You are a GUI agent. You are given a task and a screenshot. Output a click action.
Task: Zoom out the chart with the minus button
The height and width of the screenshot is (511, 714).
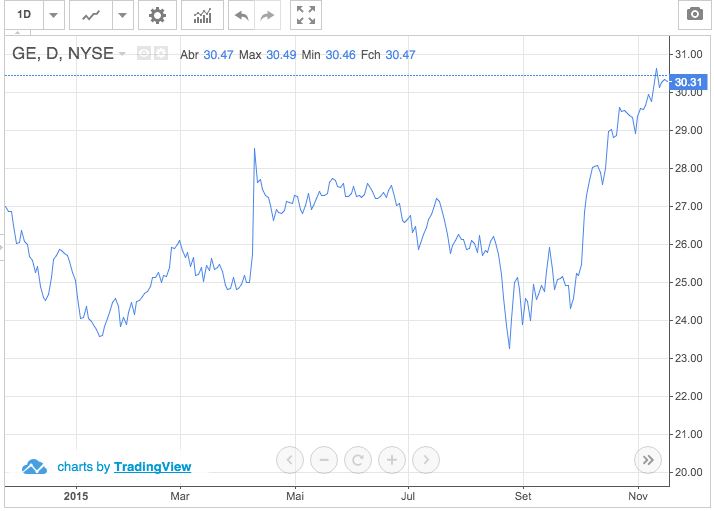click(x=323, y=460)
